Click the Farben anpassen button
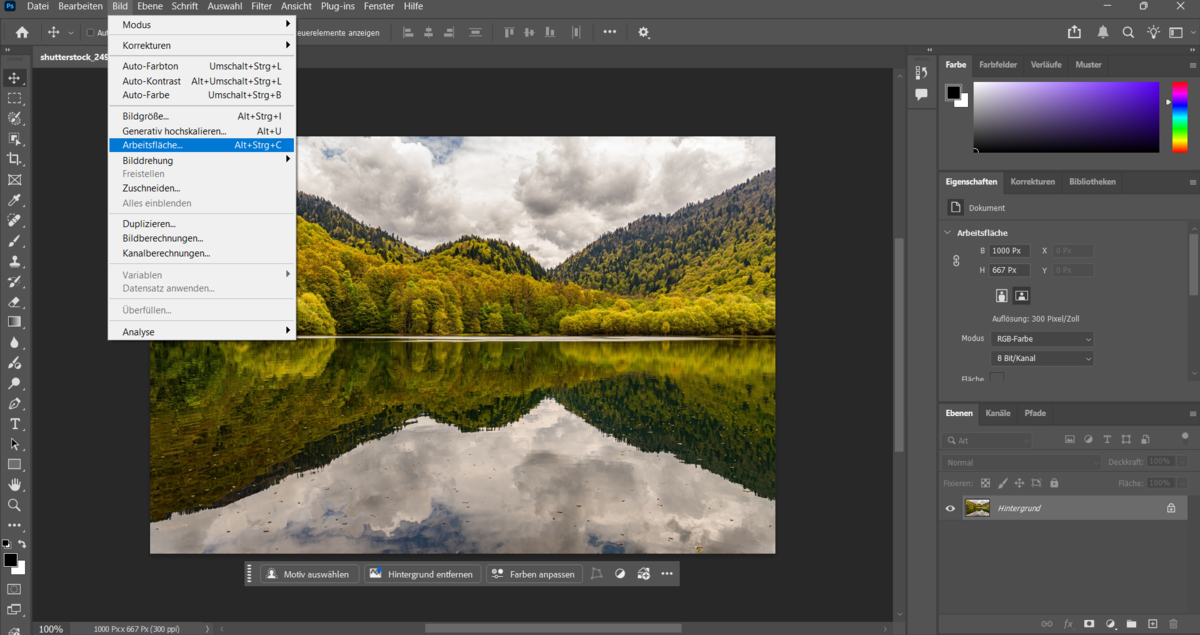Viewport: 1200px width, 635px height. coord(534,573)
